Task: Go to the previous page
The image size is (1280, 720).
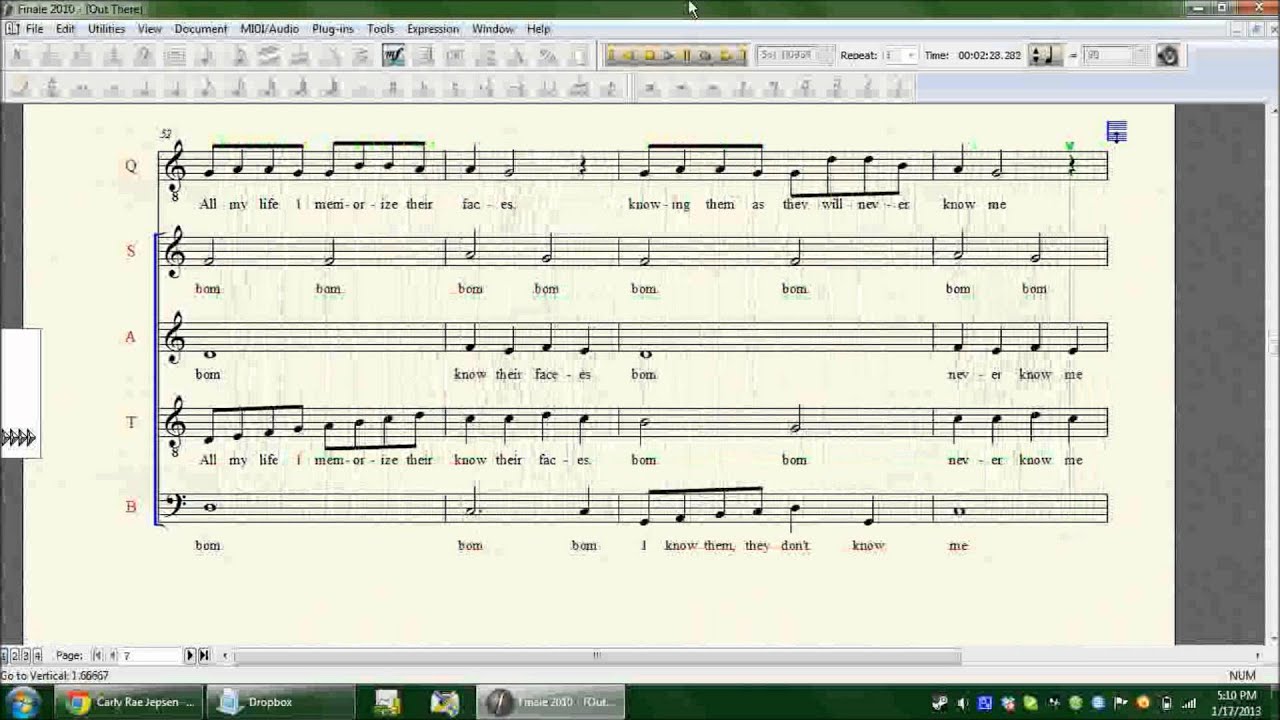Action: point(112,656)
